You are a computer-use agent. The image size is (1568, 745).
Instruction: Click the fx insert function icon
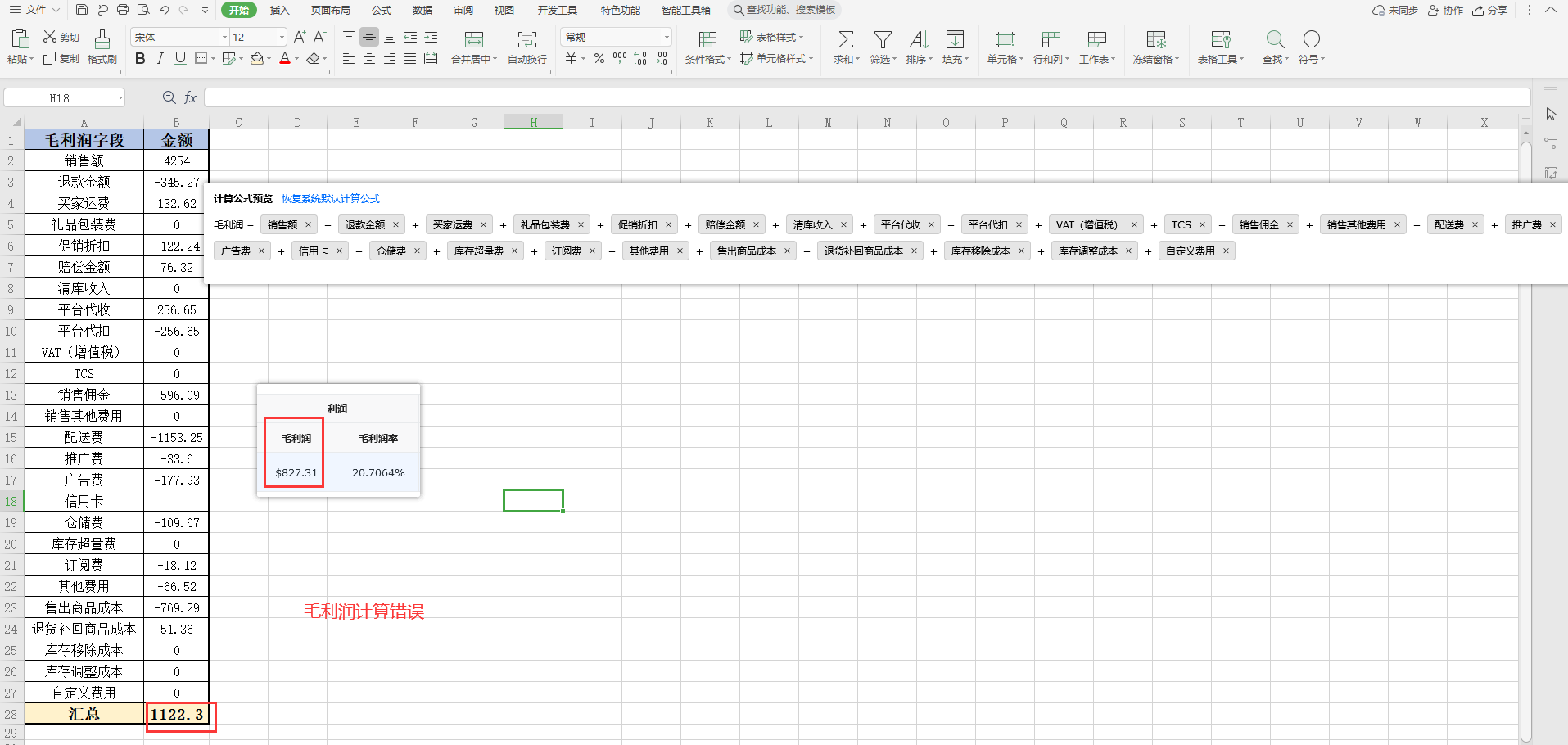pos(190,97)
